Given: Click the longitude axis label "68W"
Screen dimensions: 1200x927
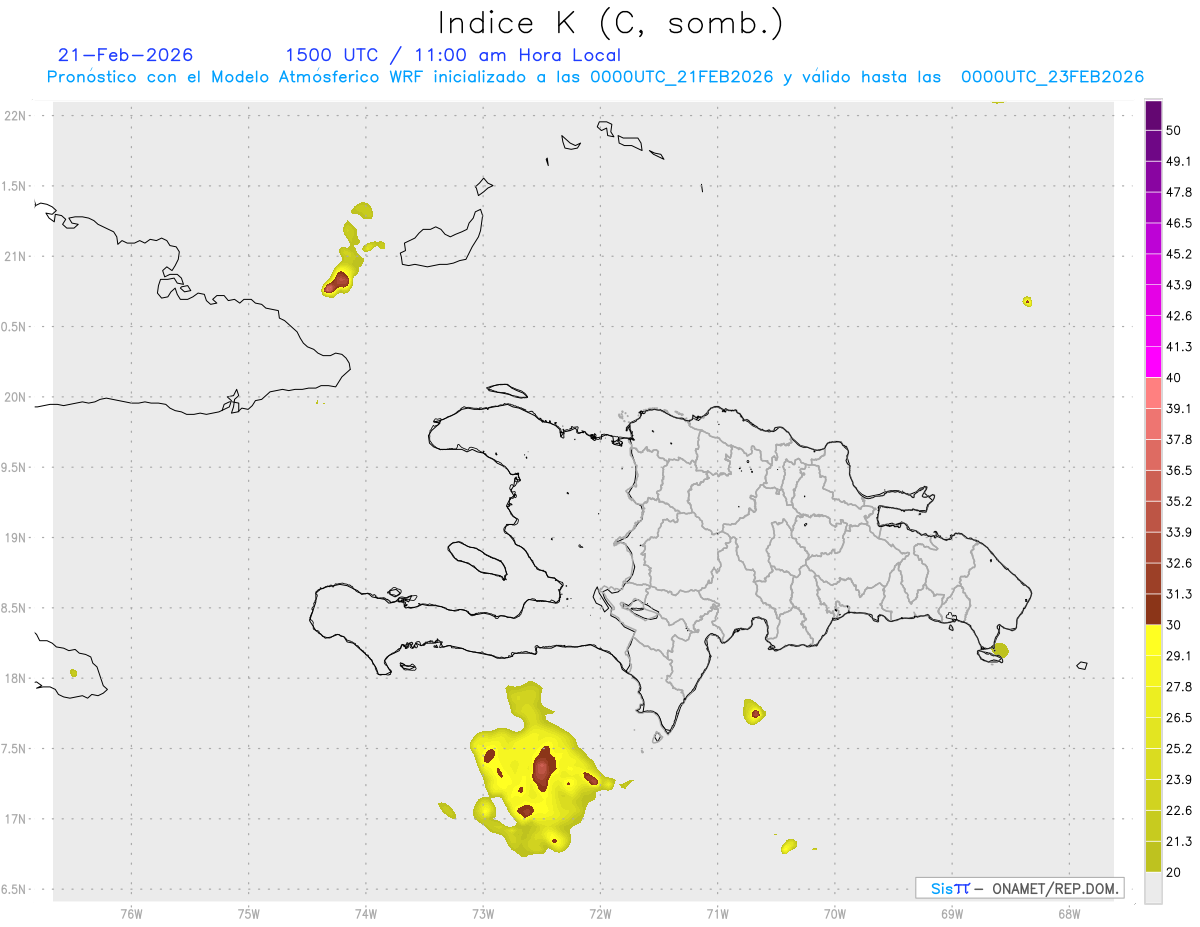Looking at the screenshot, I should 1069,913.
